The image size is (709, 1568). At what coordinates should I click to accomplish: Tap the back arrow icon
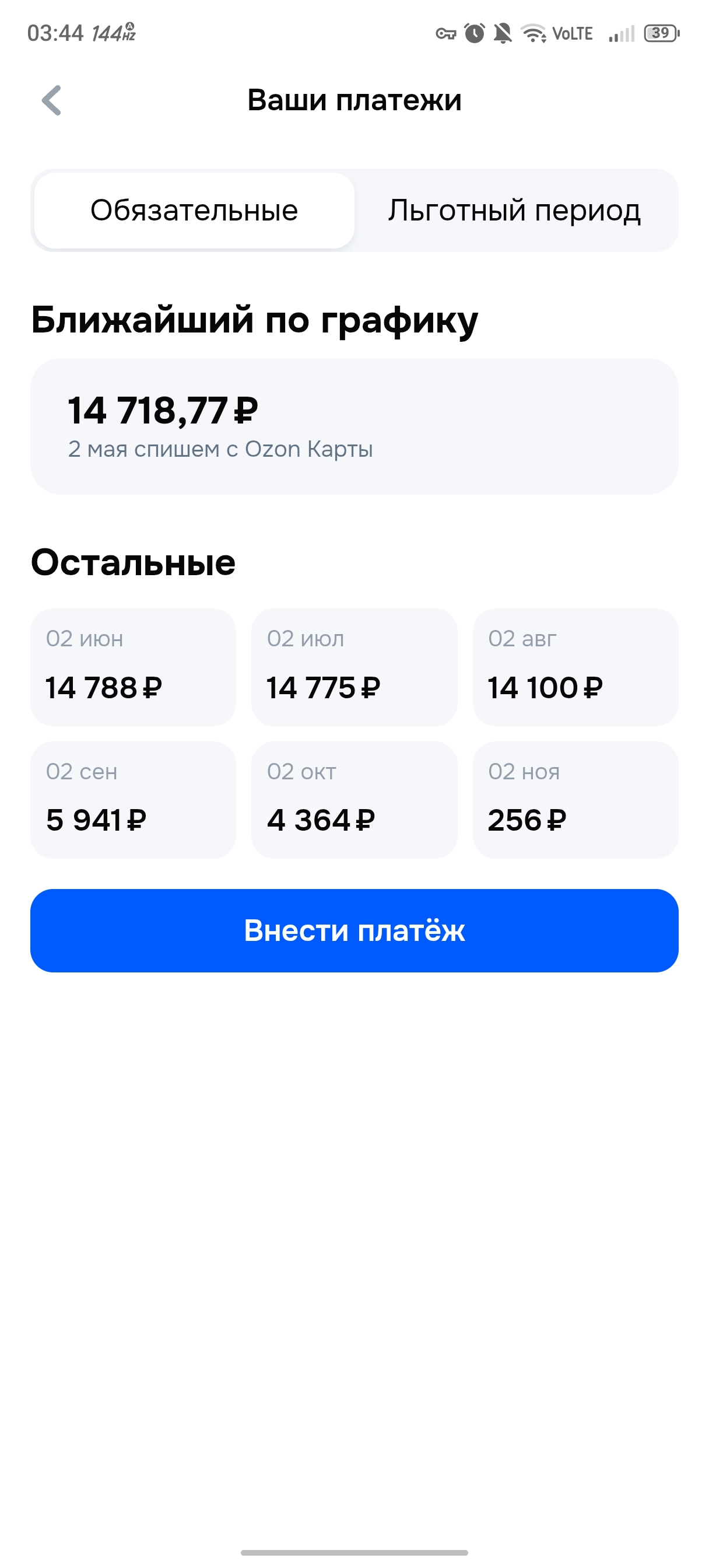click(x=52, y=100)
